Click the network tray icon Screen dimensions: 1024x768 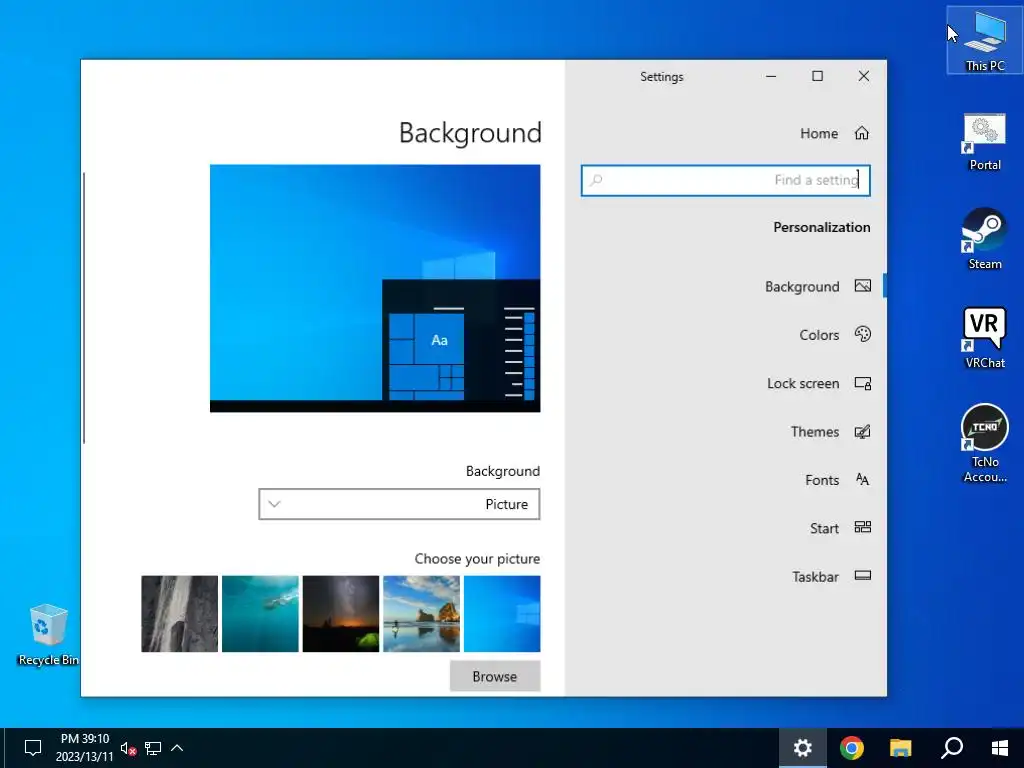tap(153, 748)
